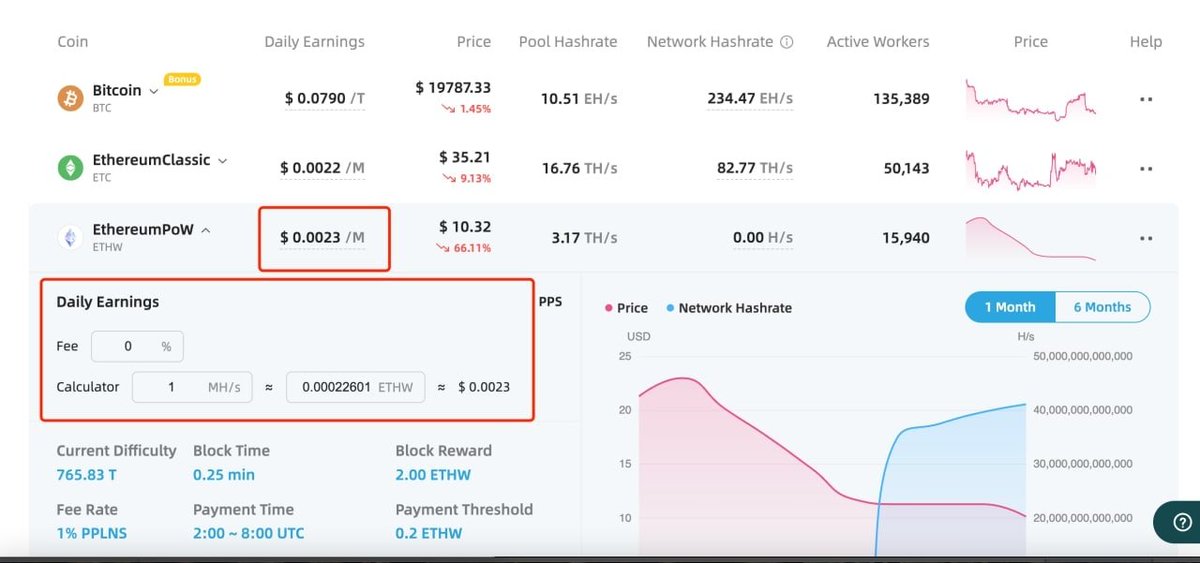
Task: Click the 0.25 min block time value
Action: [224, 475]
